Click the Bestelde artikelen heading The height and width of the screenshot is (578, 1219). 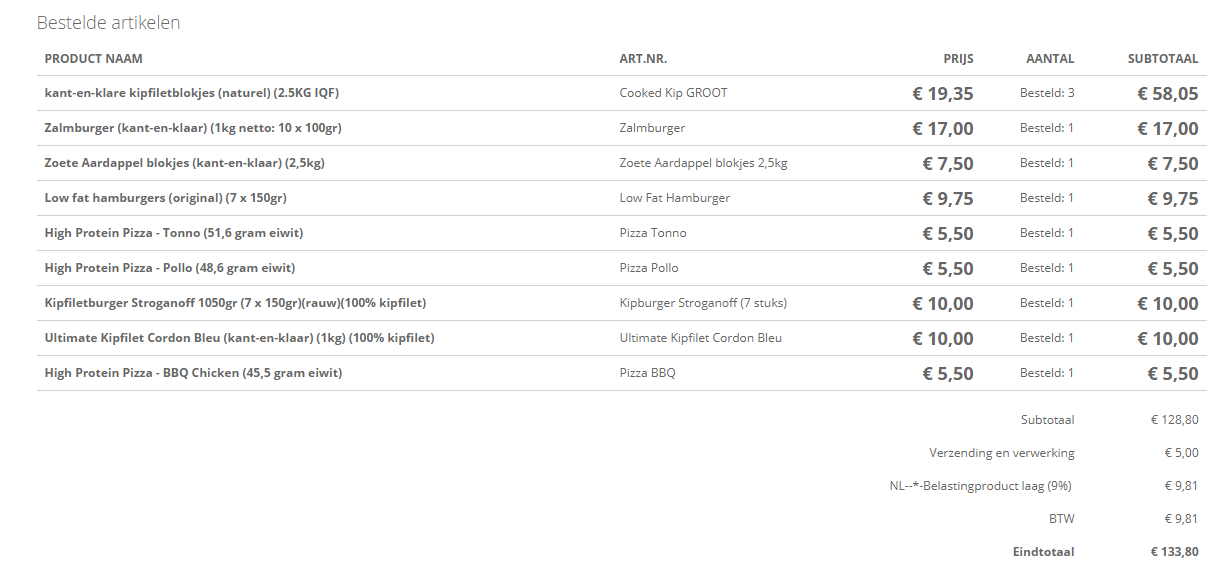pos(109,23)
